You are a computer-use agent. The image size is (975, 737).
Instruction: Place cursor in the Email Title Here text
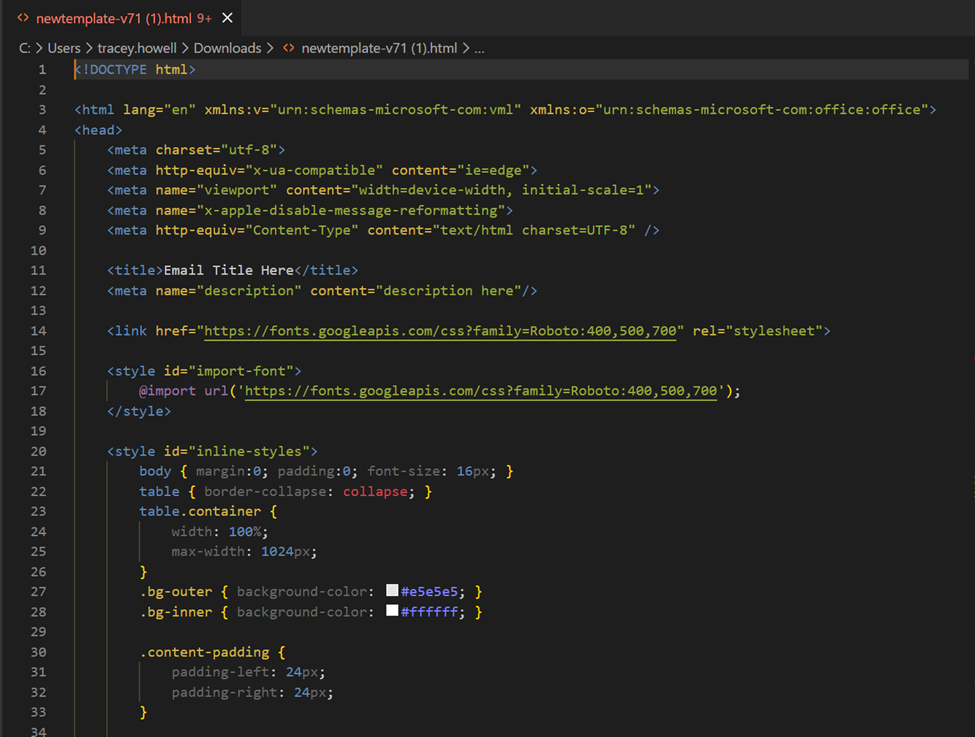228,270
